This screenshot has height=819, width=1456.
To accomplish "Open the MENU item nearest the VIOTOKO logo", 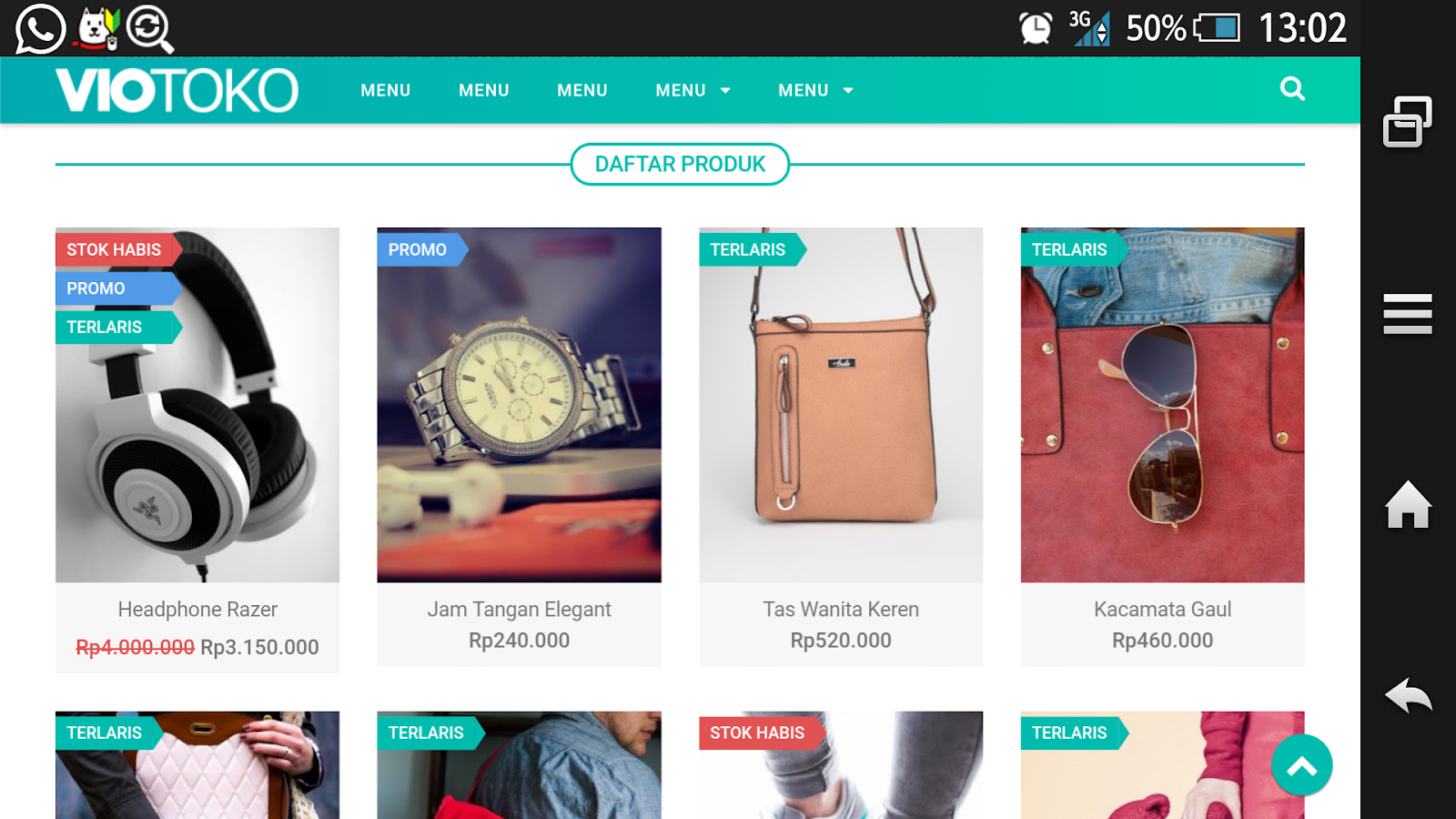I will pyautogui.click(x=386, y=90).
